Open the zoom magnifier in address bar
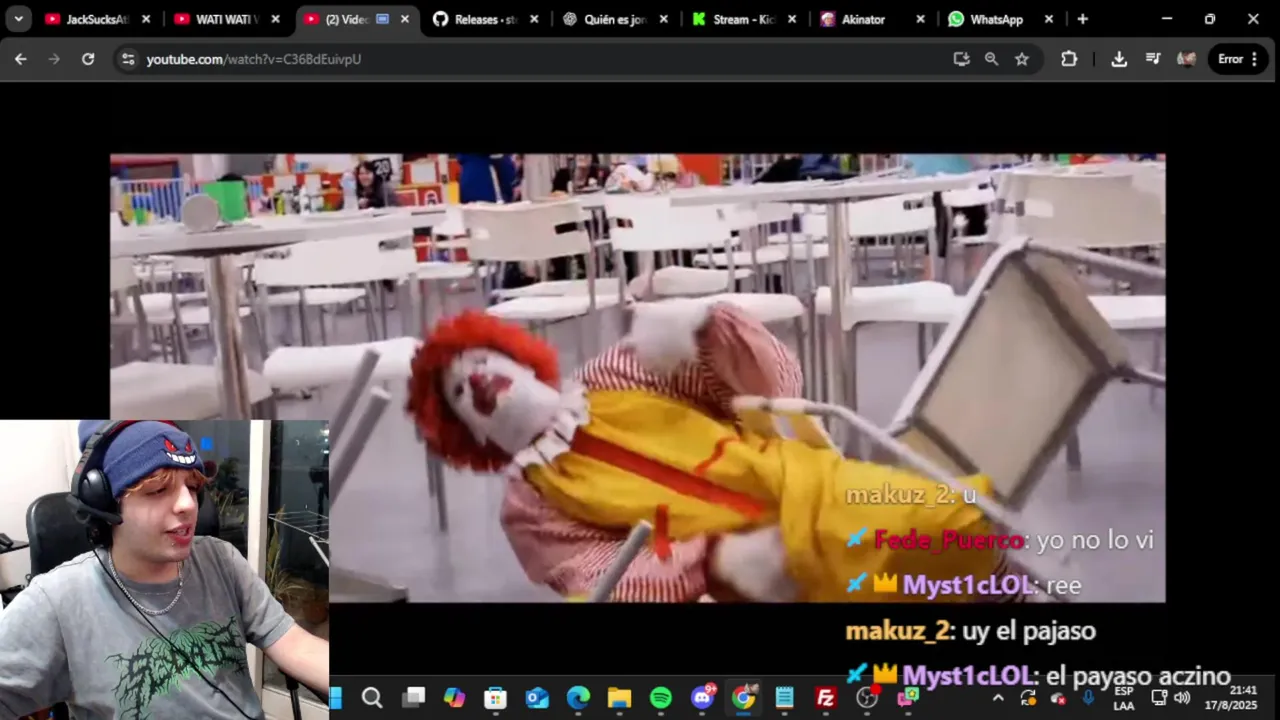1280x720 pixels. [992, 59]
